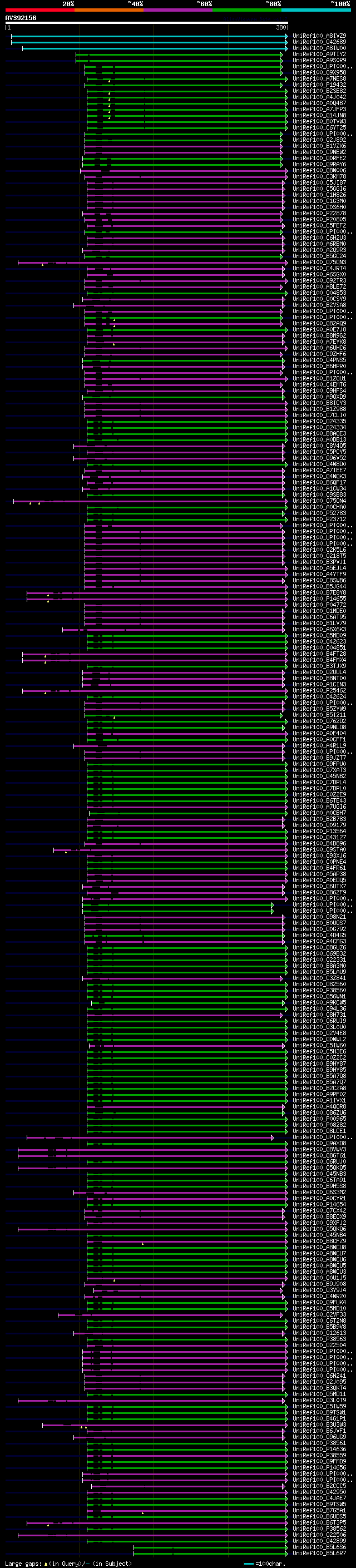Open the UniRef100_A9TIY2 hit label
Image resolution: width=356 pixels, height=1568 pixels.
[x=319, y=54]
